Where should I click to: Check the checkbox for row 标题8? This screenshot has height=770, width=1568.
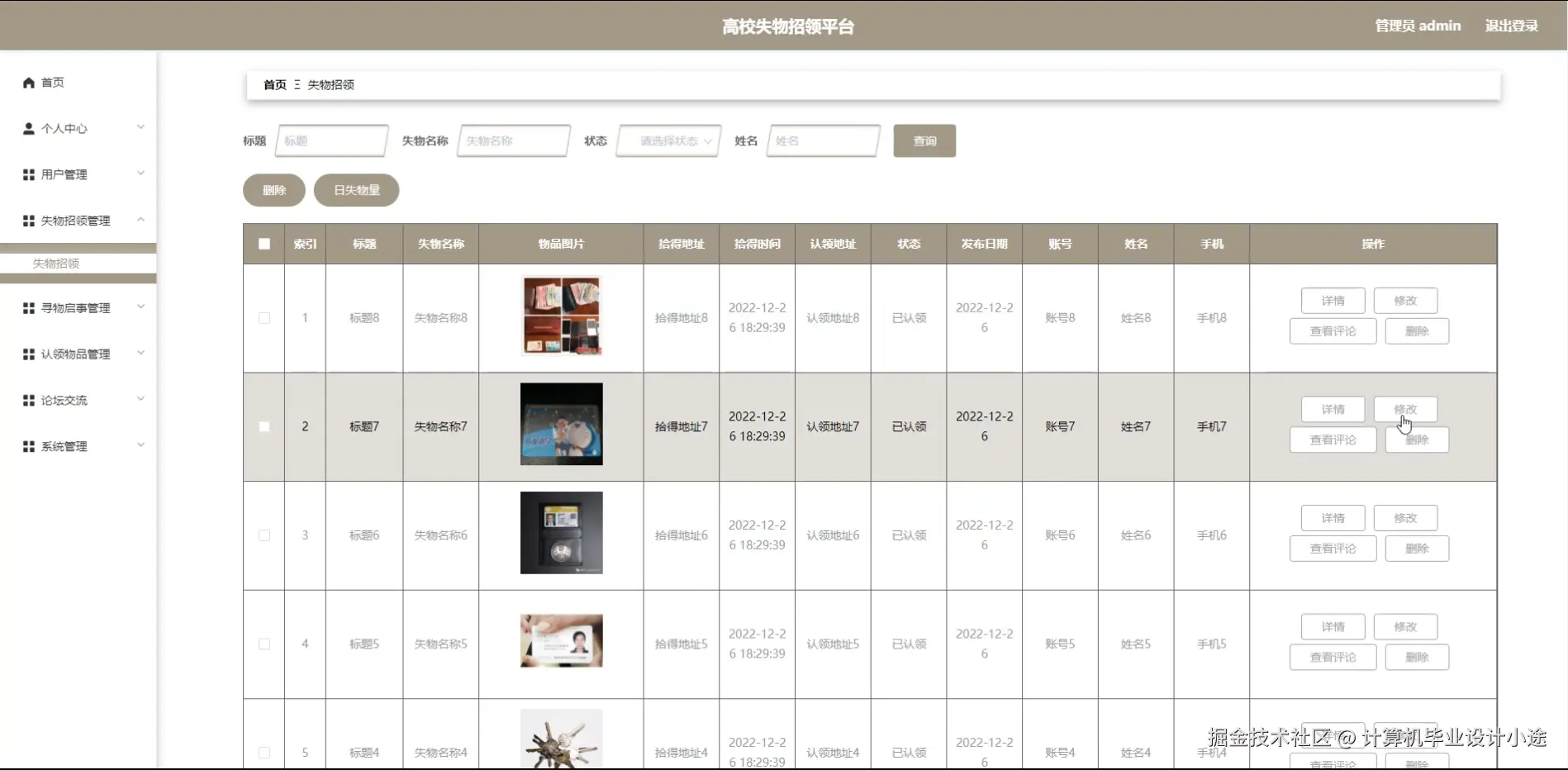(x=264, y=318)
